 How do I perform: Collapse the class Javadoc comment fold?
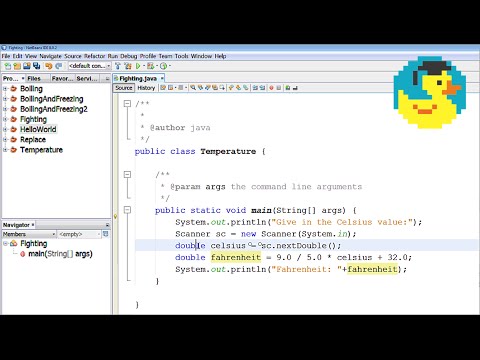(127, 104)
